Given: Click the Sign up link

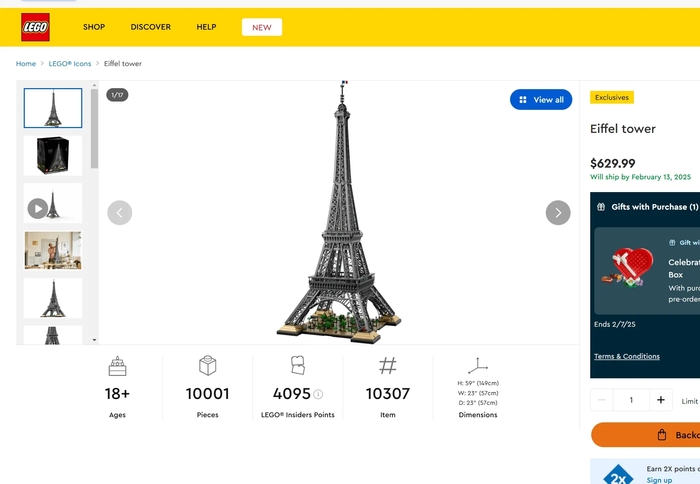Looking at the screenshot, I should coord(659,480).
